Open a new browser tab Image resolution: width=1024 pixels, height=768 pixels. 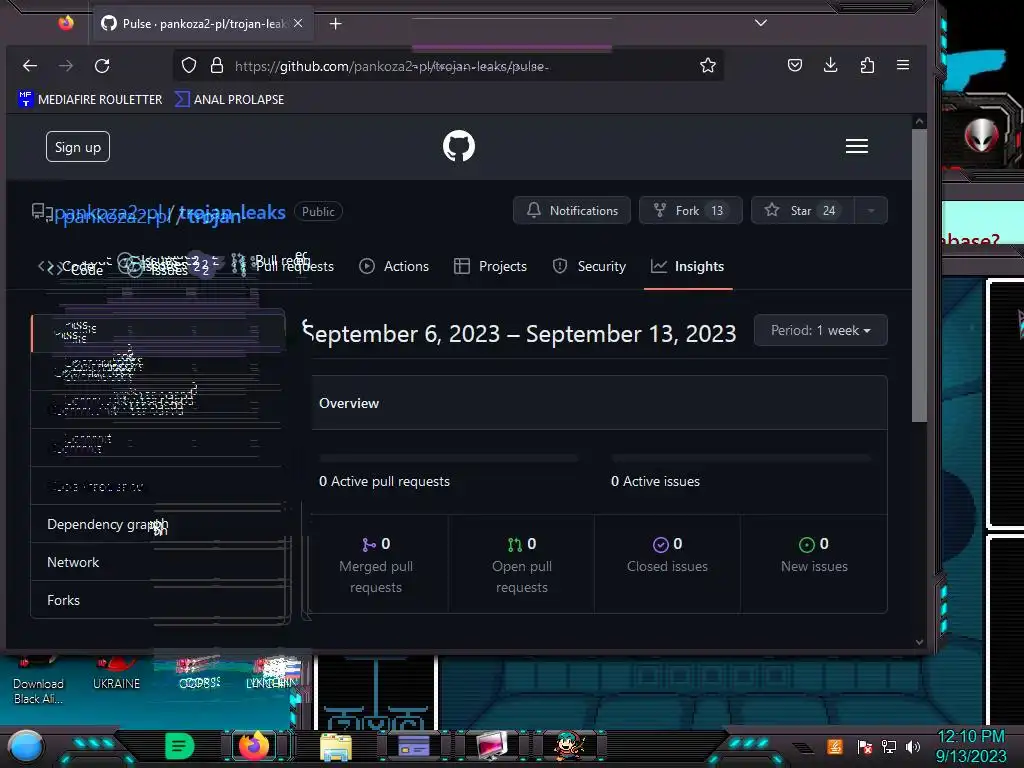tap(336, 24)
